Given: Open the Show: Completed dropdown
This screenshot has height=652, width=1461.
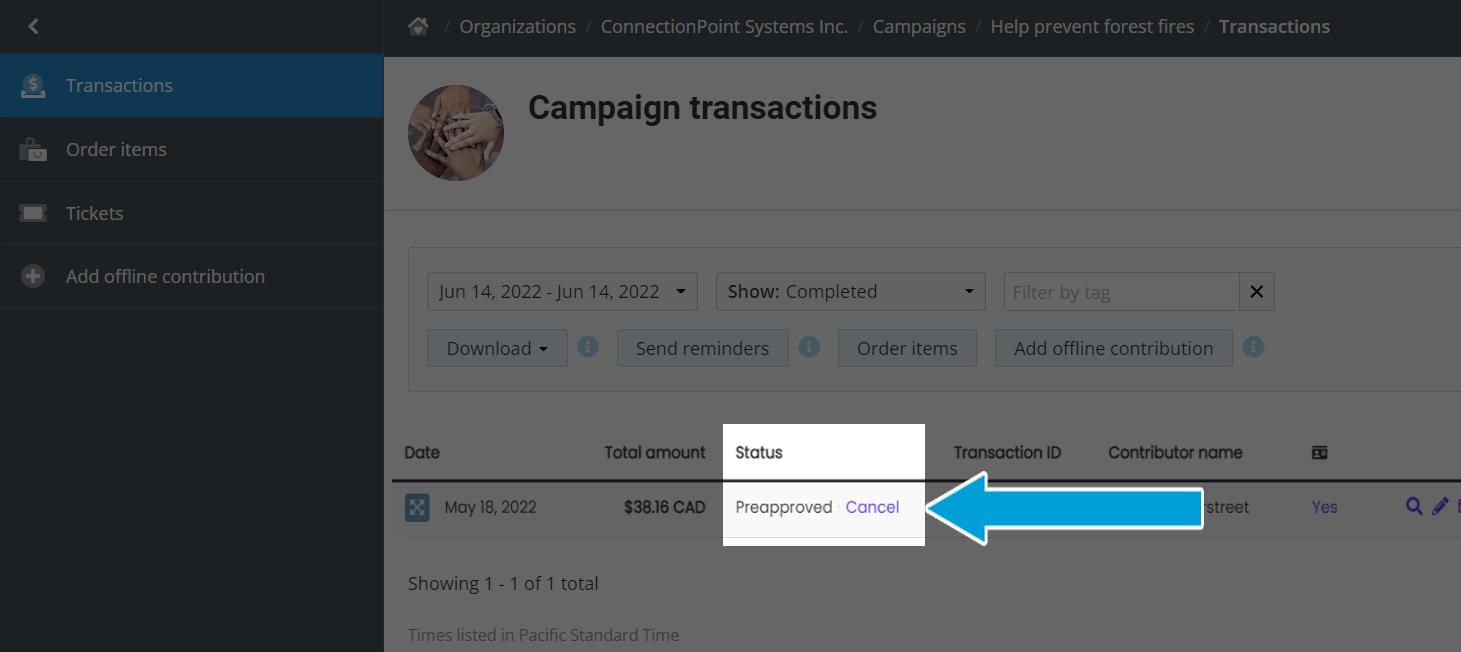Looking at the screenshot, I should [850, 292].
